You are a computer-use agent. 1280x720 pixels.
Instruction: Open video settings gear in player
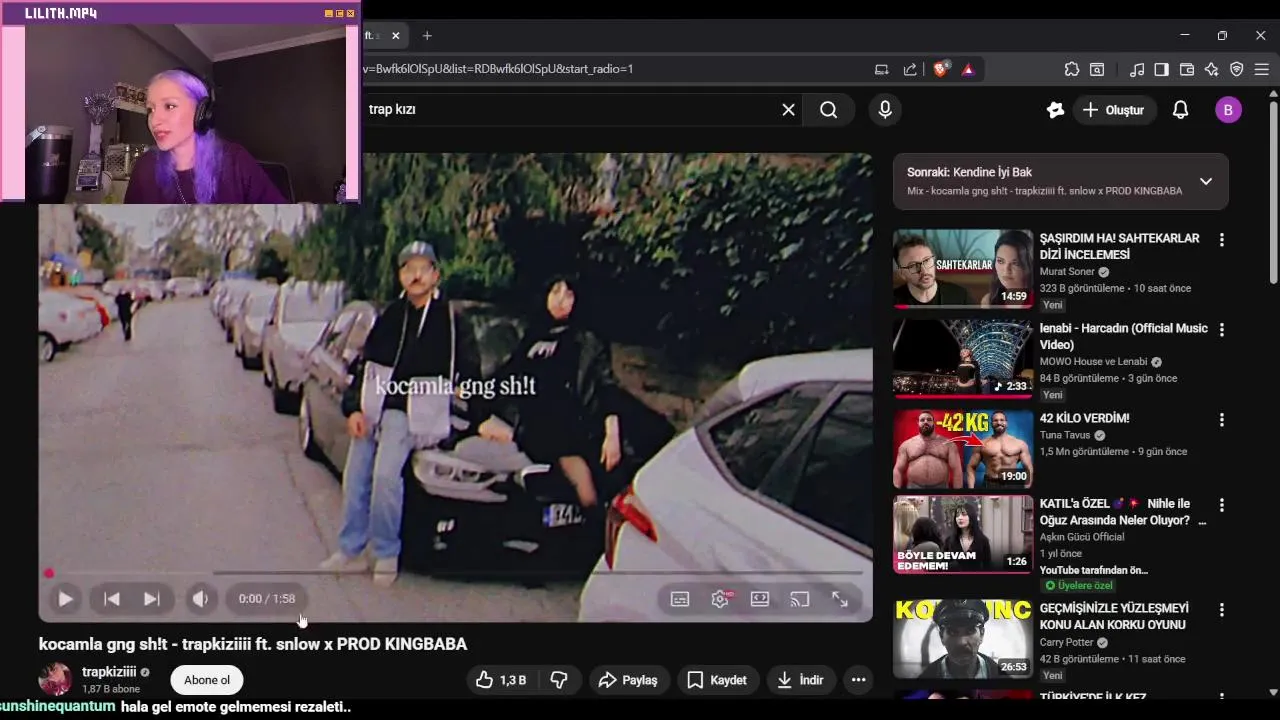pyautogui.click(x=720, y=599)
